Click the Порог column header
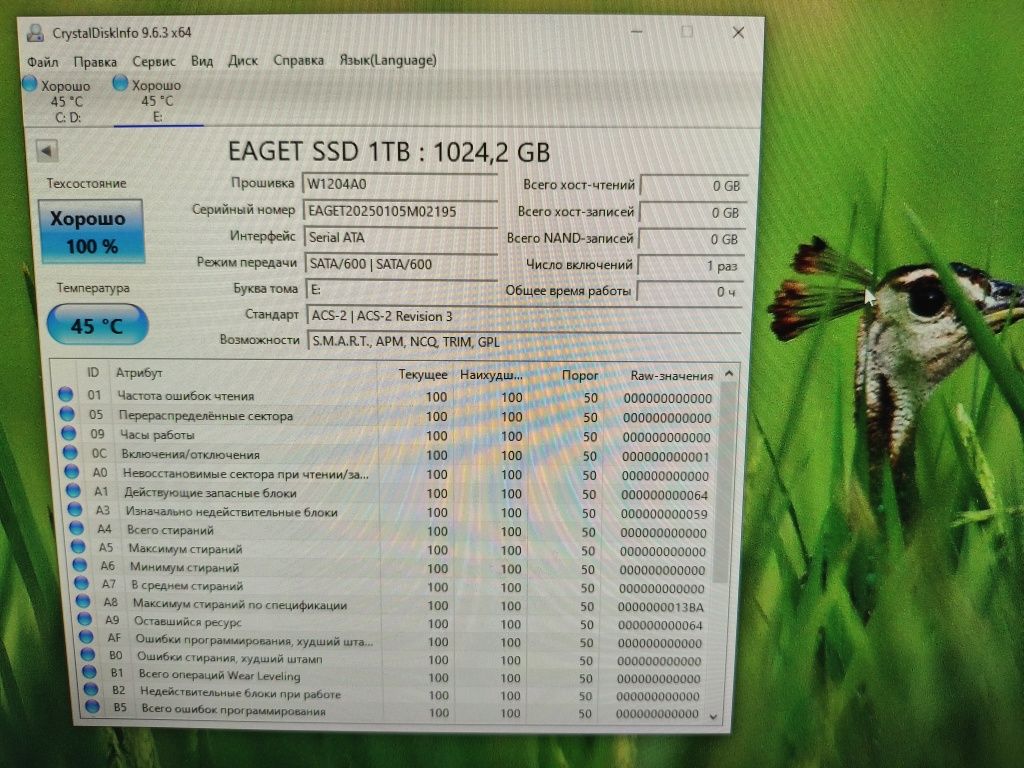The height and width of the screenshot is (768, 1024). coord(580,376)
